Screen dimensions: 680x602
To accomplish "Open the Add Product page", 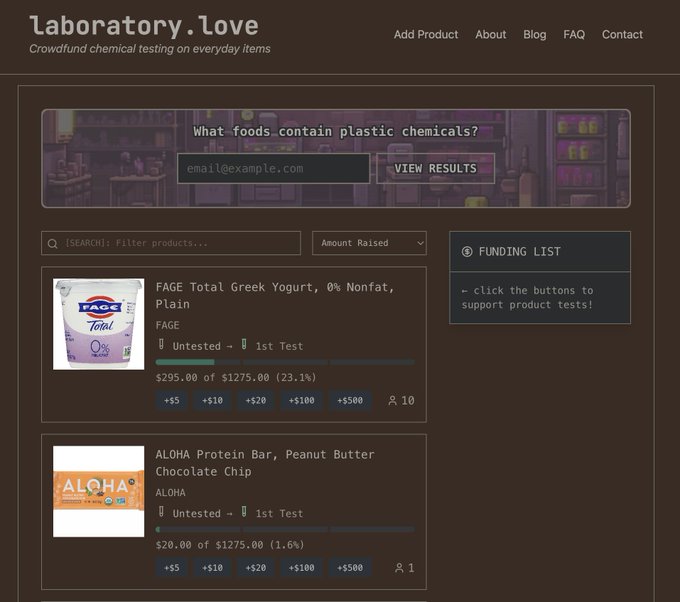I will [x=426, y=34].
